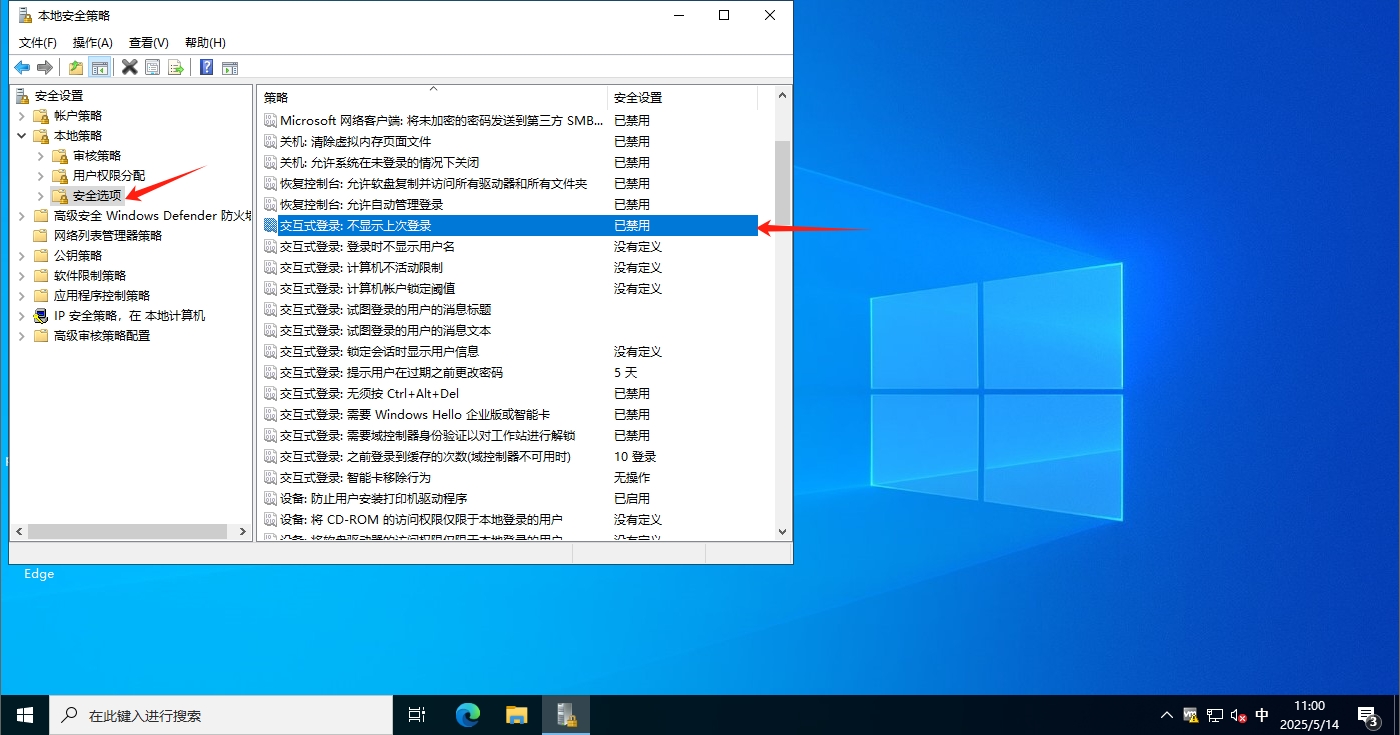
Task: Select row 交互式登录: 不显示上次登录
Action: [509, 226]
